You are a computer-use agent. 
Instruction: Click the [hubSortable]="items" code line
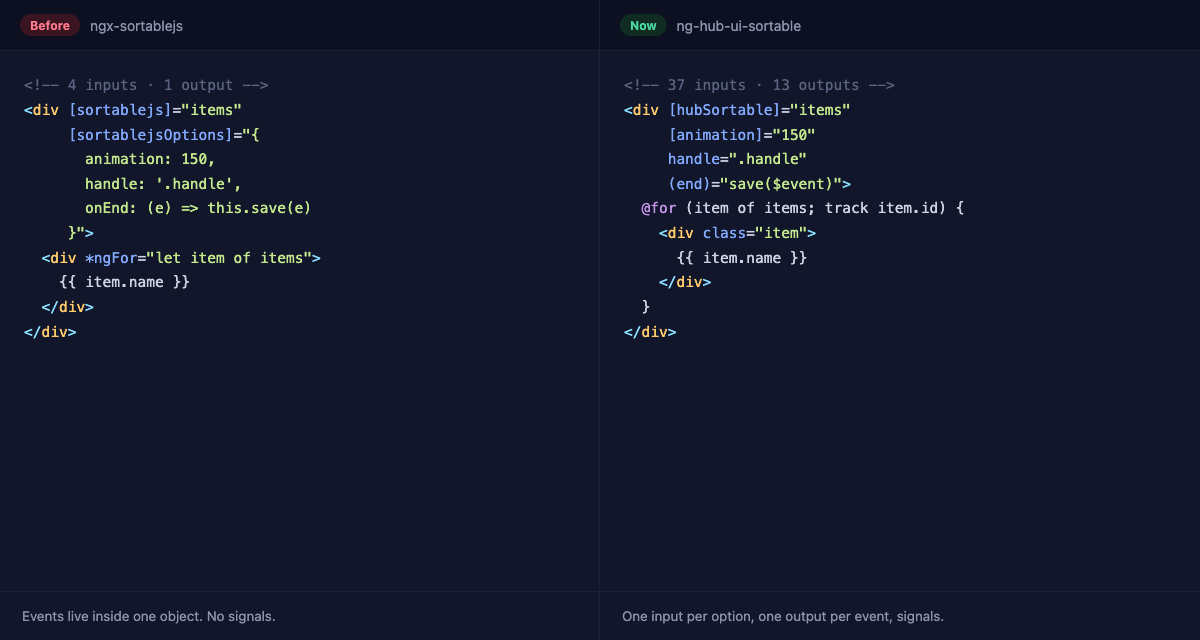click(x=737, y=110)
